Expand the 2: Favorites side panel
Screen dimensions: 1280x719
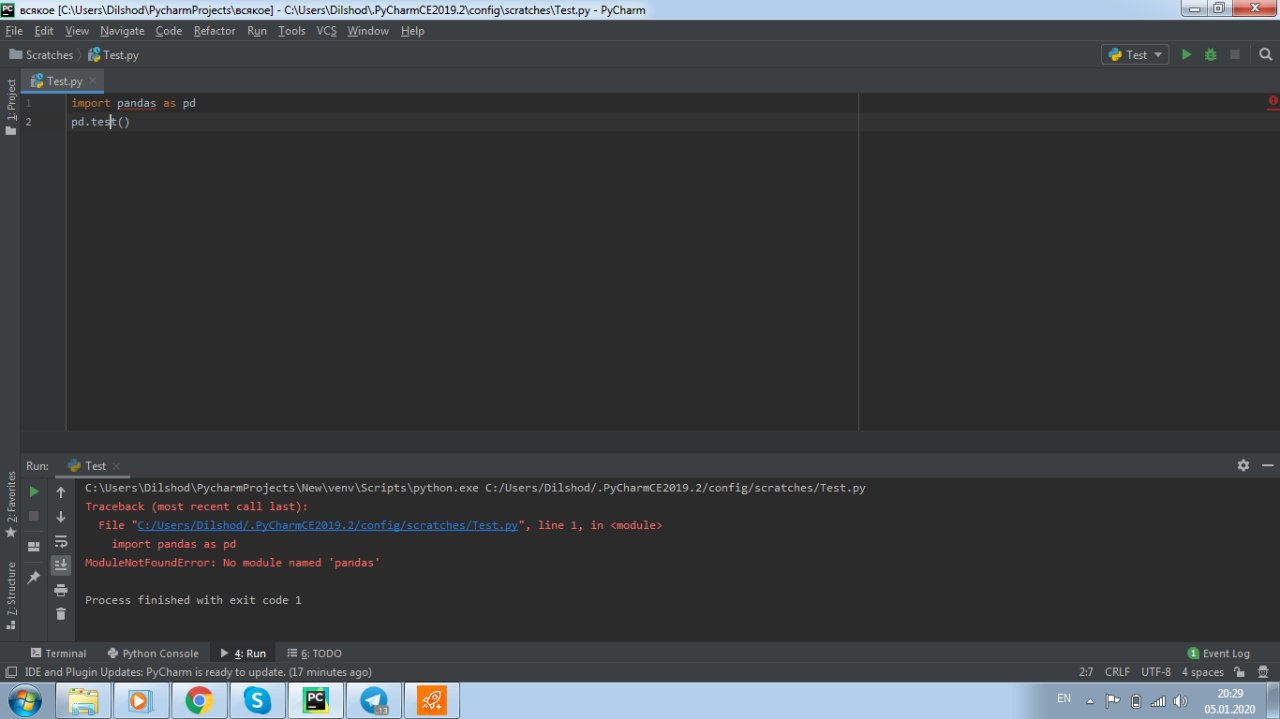pos(11,505)
